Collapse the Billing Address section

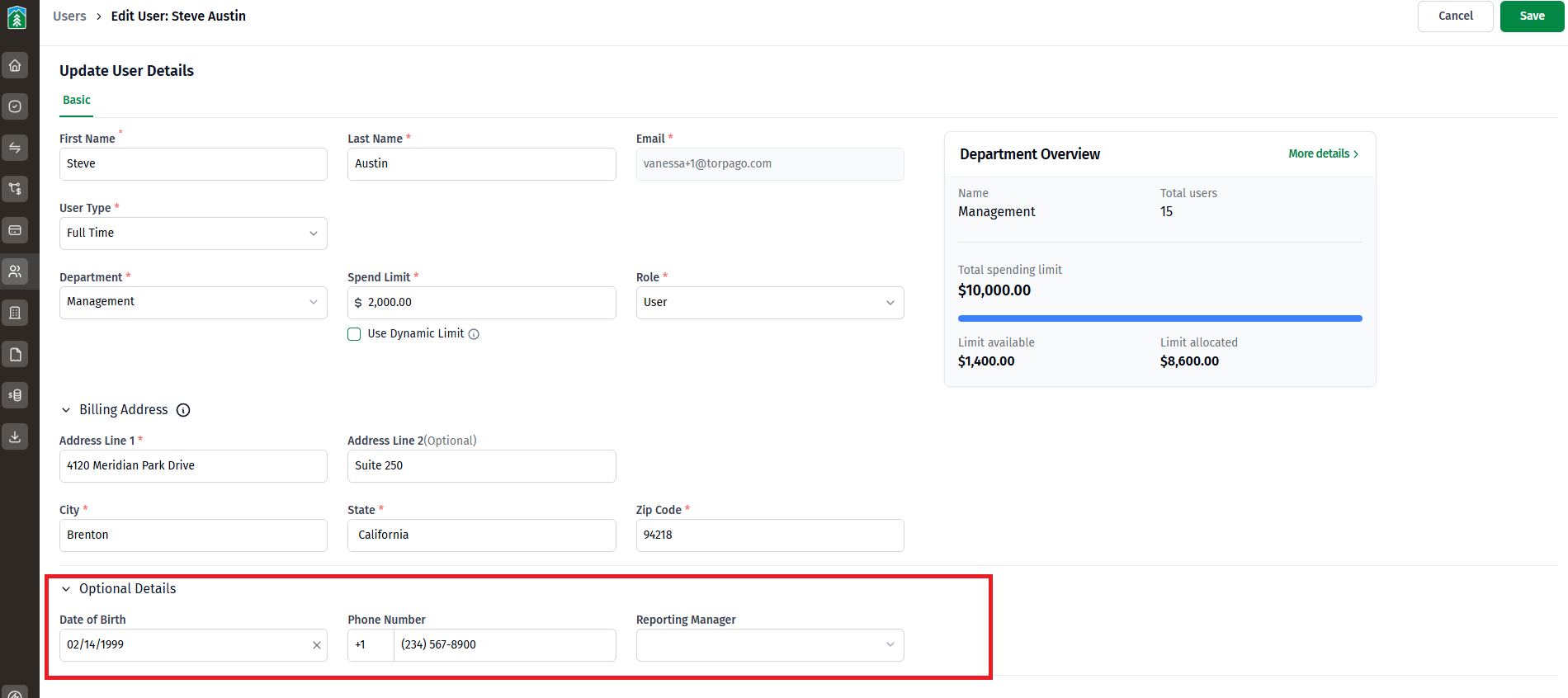coord(66,410)
